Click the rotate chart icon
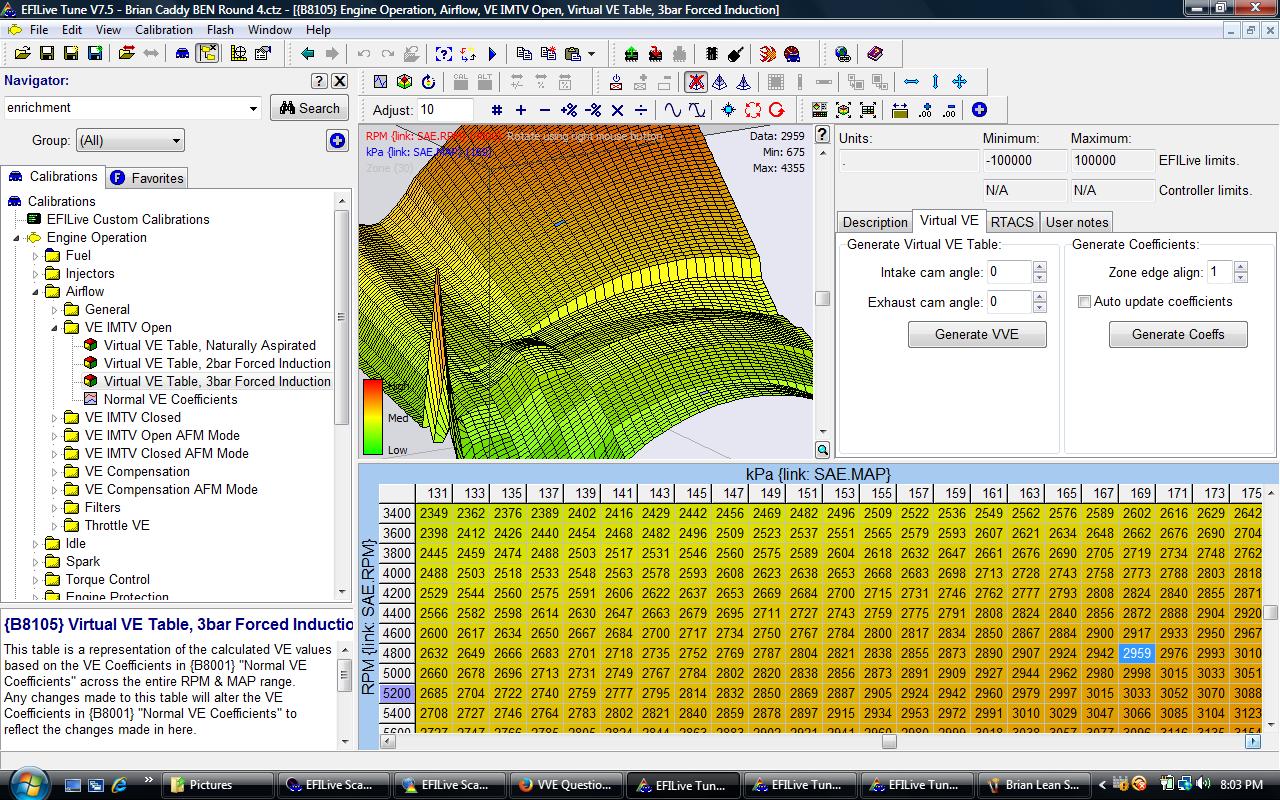Image resolution: width=1280 pixels, height=800 pixels. [428, 82]
